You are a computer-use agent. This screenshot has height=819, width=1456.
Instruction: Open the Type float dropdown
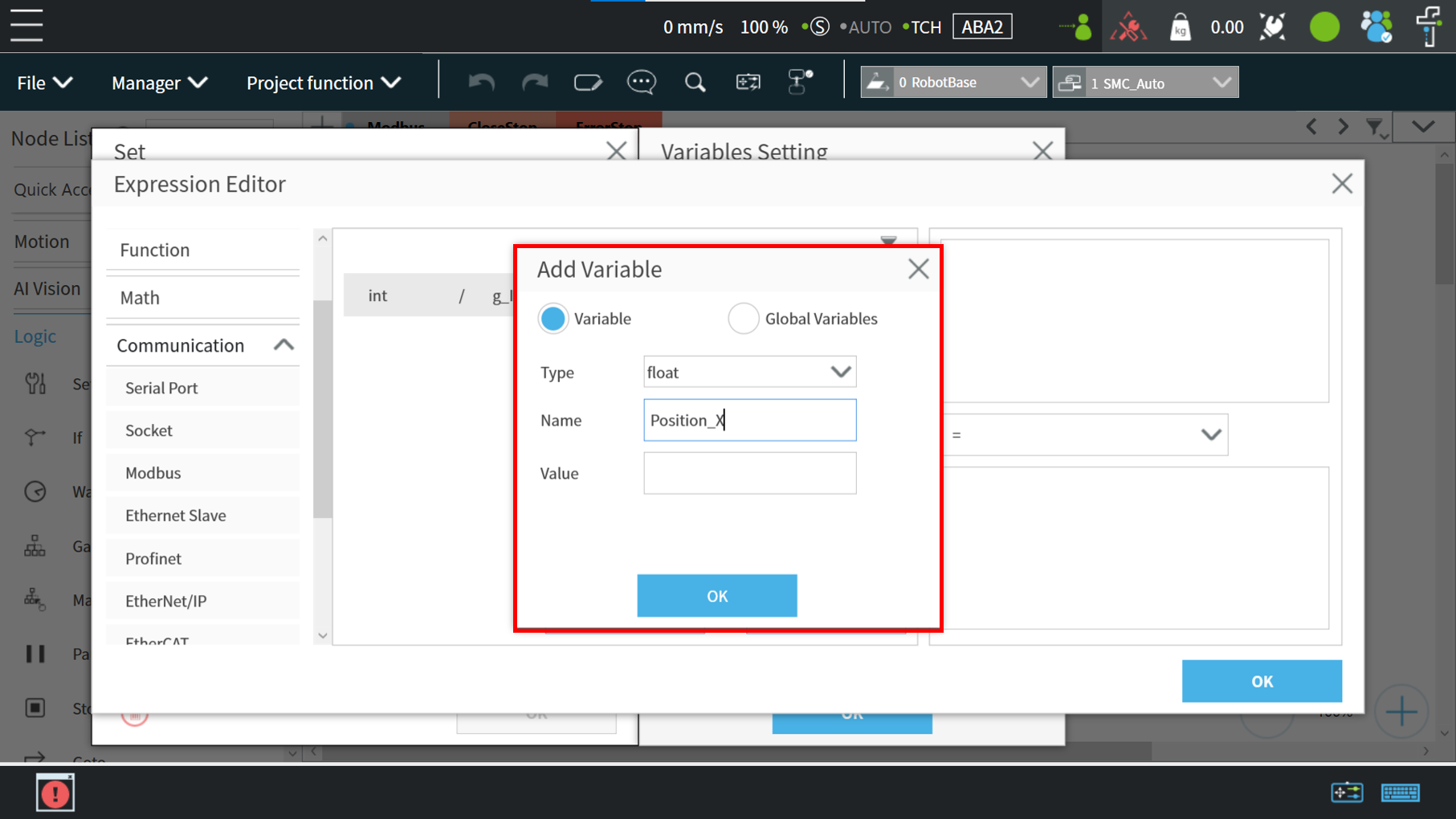point(749,372)
